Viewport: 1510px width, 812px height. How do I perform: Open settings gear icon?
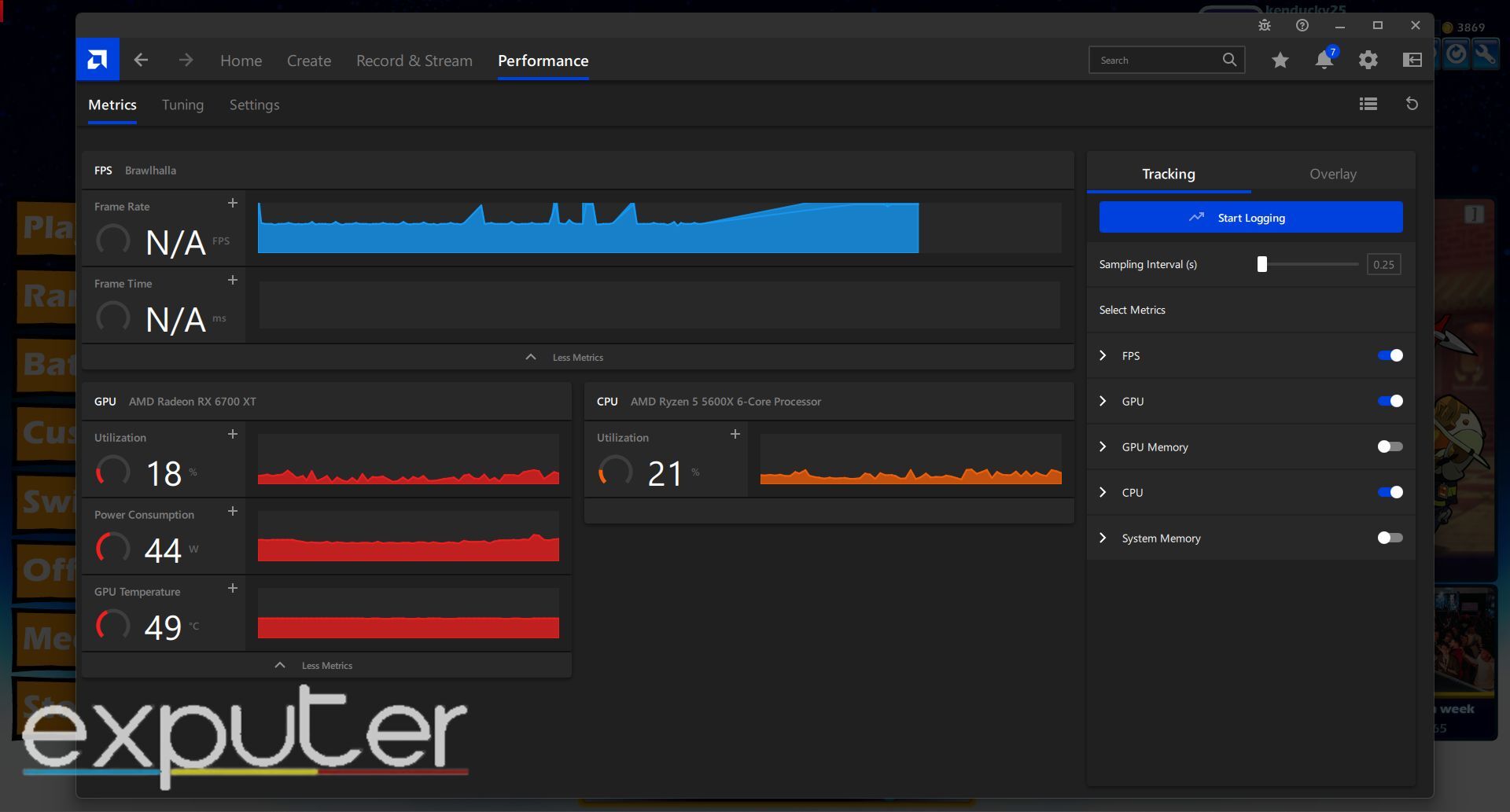pyautogui.click(x=1368, y=60)
